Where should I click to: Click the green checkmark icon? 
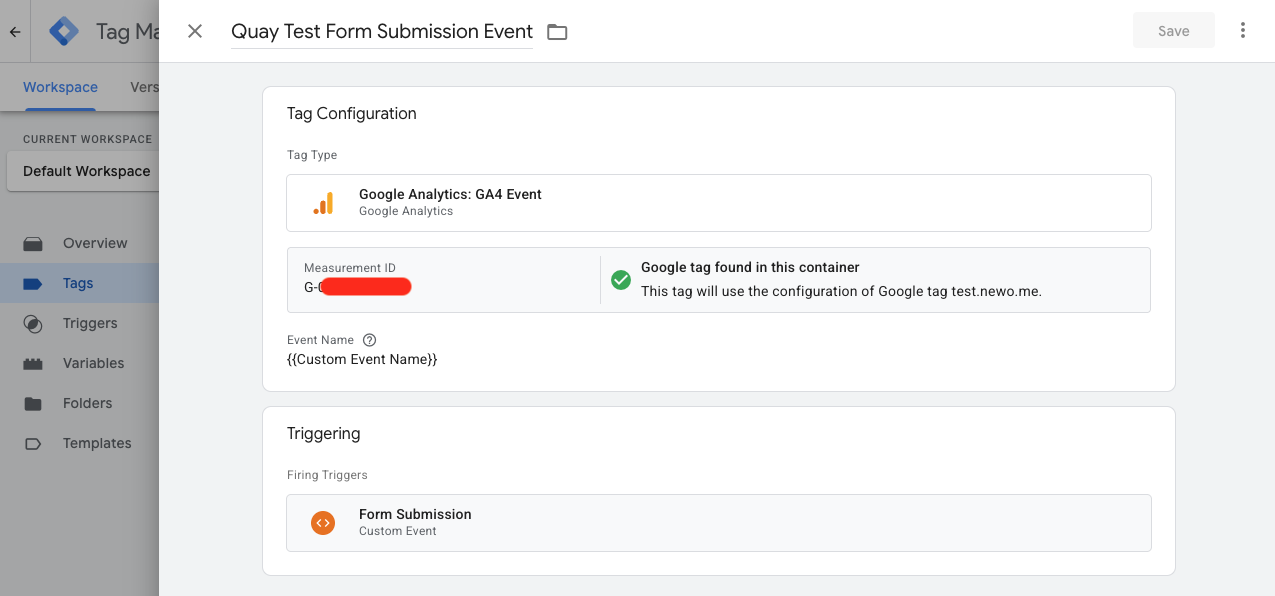[621, 280]
